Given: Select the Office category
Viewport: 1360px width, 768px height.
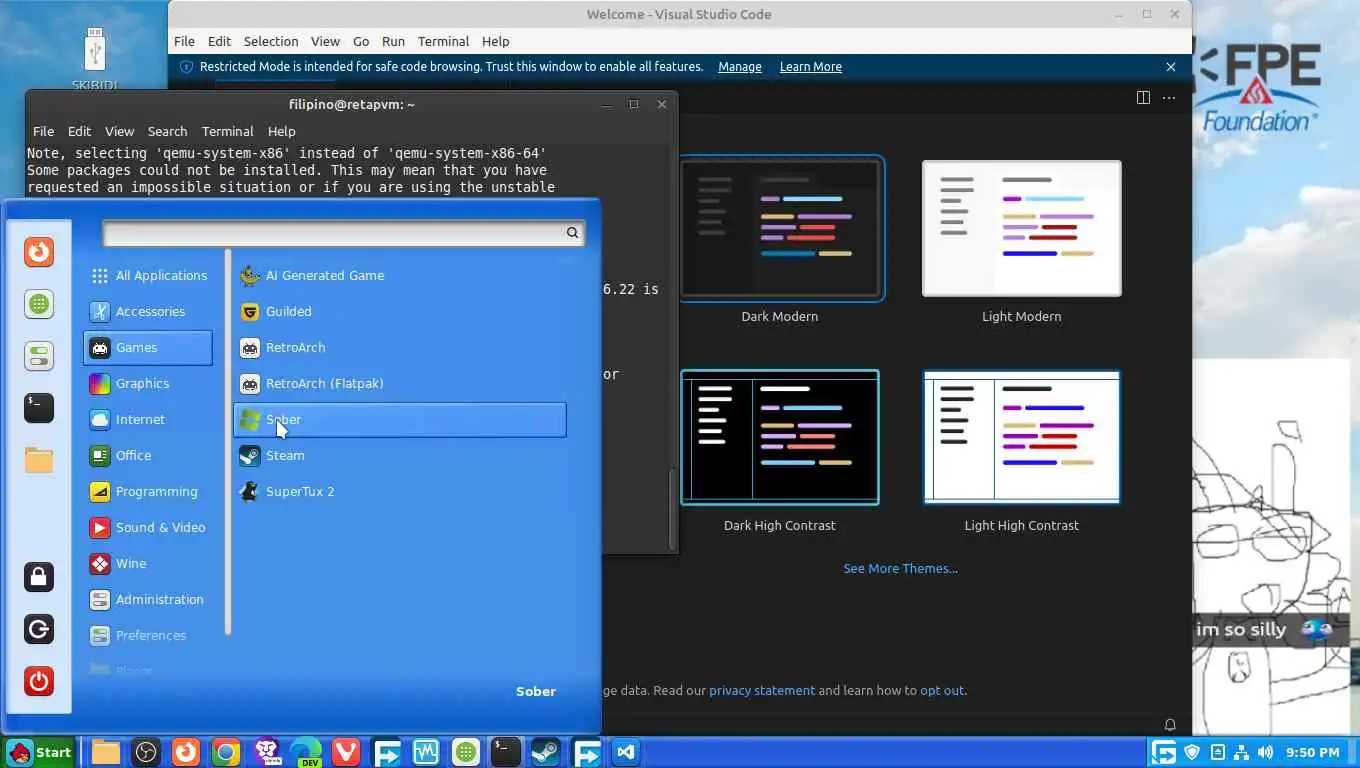Looking at the screenshot, I should 148,456.
